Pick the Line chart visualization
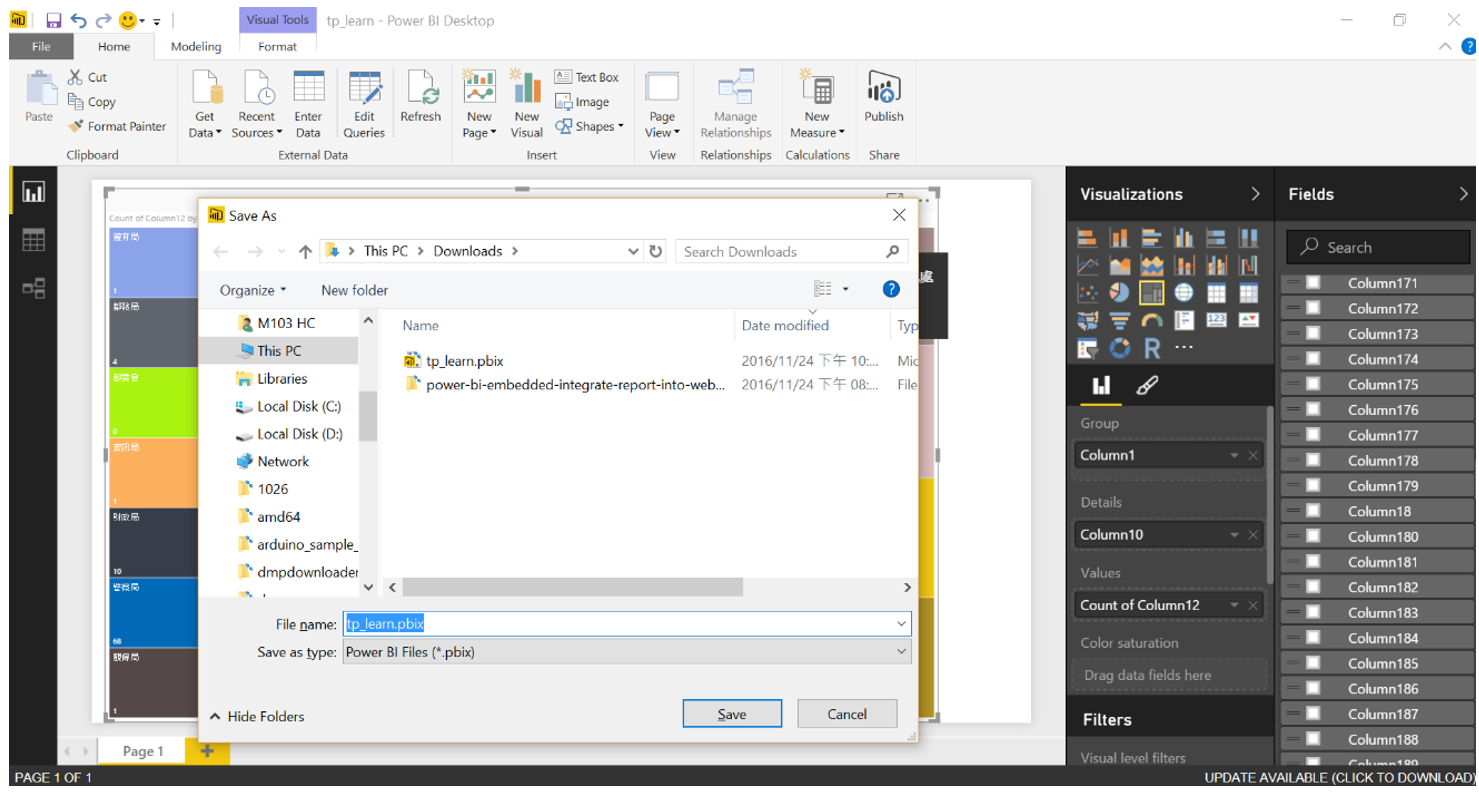Viewport: 1479px width, 808px height. 1087,266
